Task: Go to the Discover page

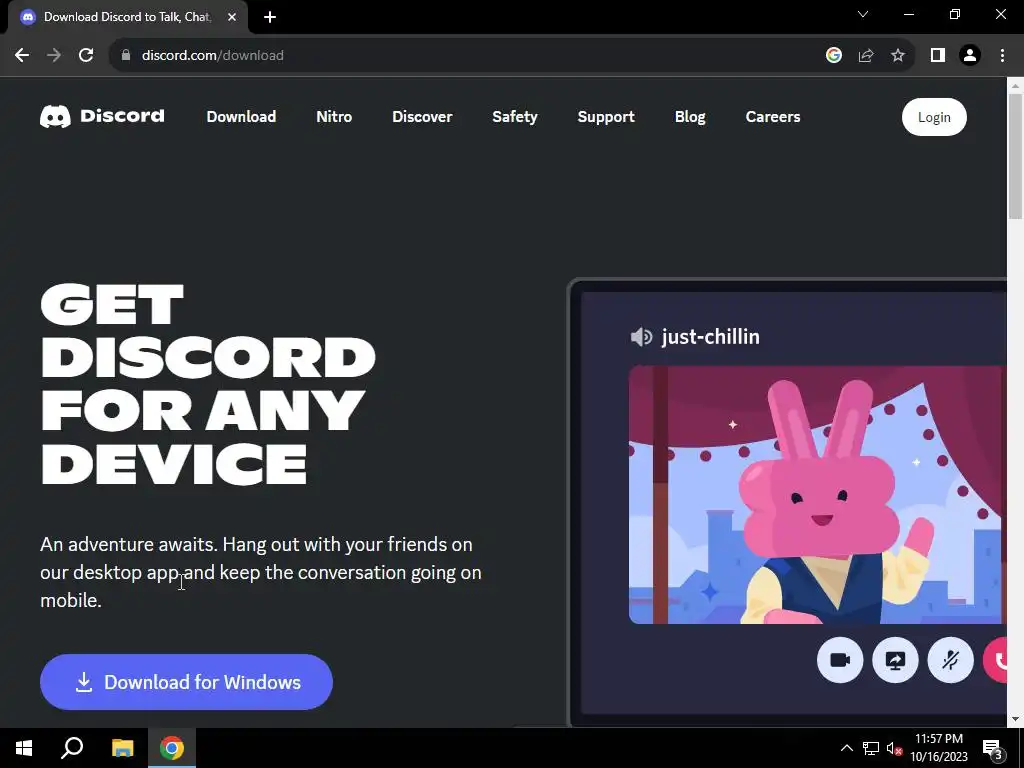Action: pyautogui.click(x=422, y=117)
